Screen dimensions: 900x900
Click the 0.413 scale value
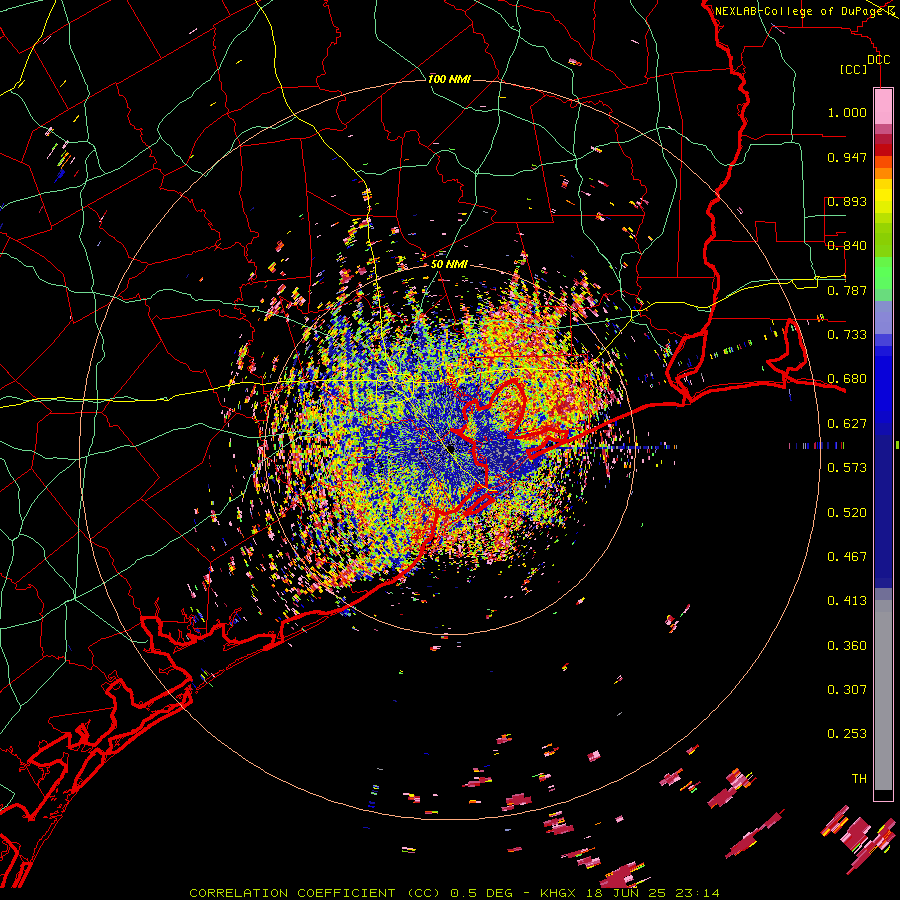[847, 601]
